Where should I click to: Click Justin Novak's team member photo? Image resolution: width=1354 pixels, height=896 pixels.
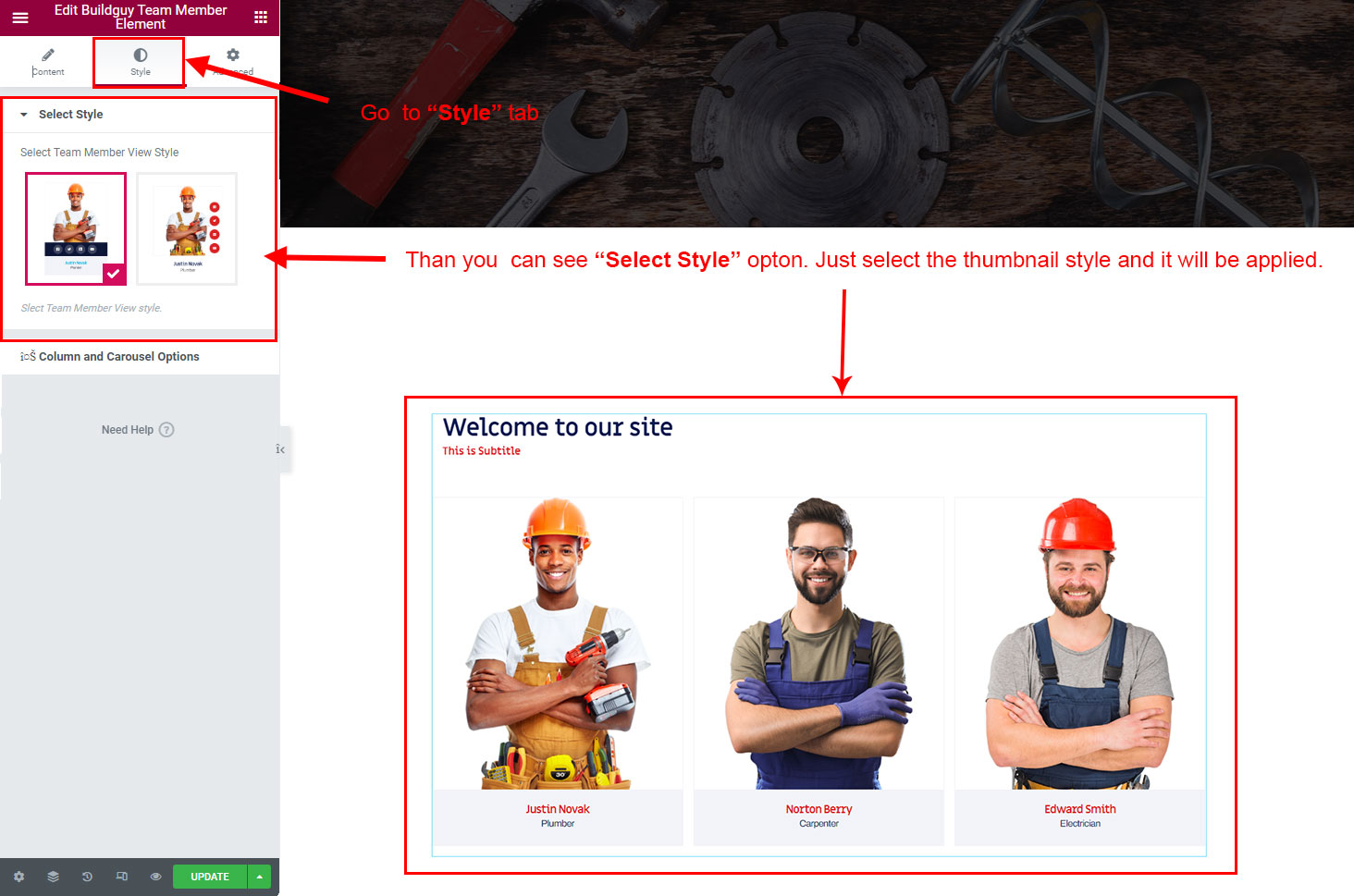[x=558, y=644]
